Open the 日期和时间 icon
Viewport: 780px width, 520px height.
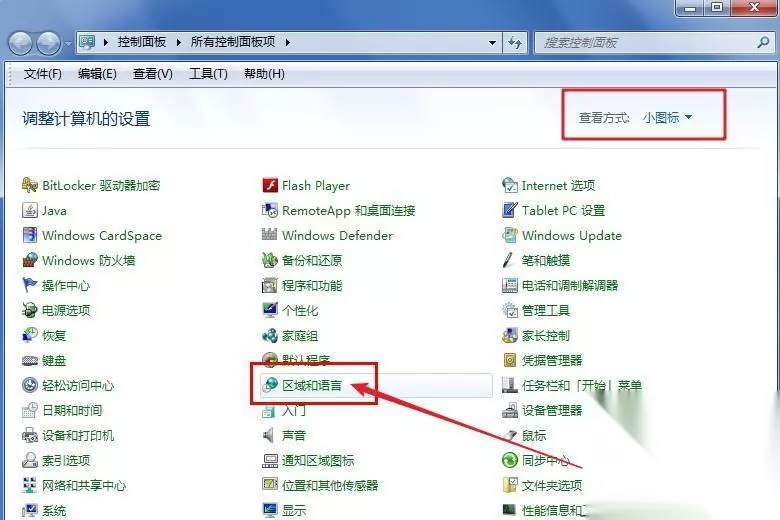click(30, 410)
